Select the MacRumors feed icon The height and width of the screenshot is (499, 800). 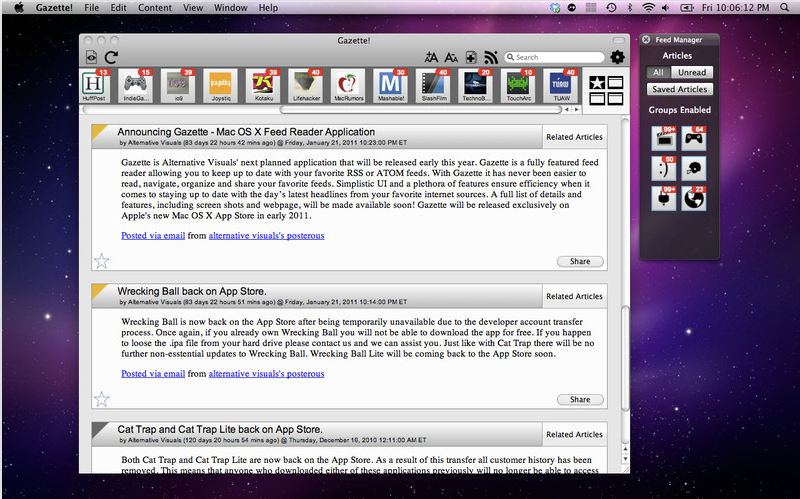point(348,86)
